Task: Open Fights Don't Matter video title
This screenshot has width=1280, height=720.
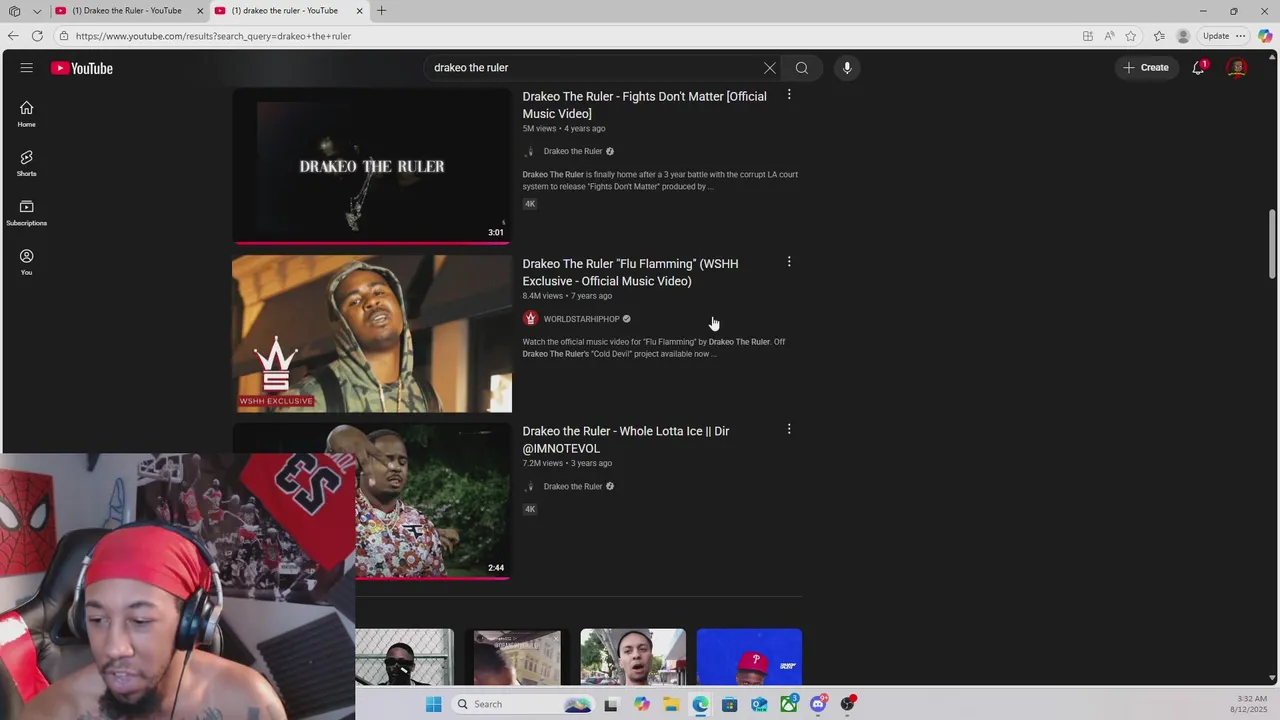Action: click(x=645, y=105)
